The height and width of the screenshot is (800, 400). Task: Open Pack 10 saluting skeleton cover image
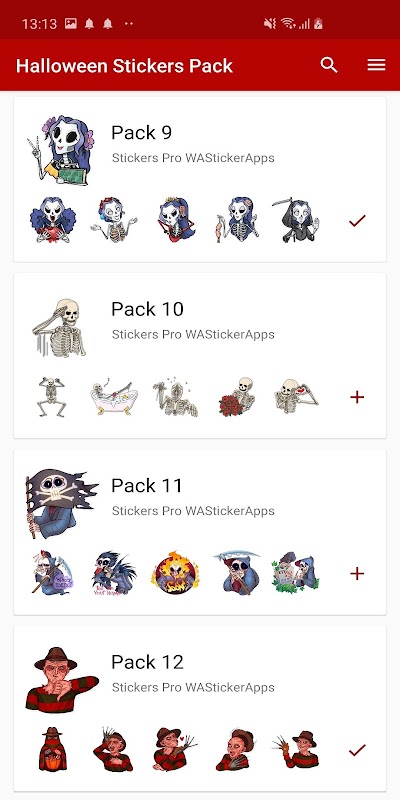[60, 327]
